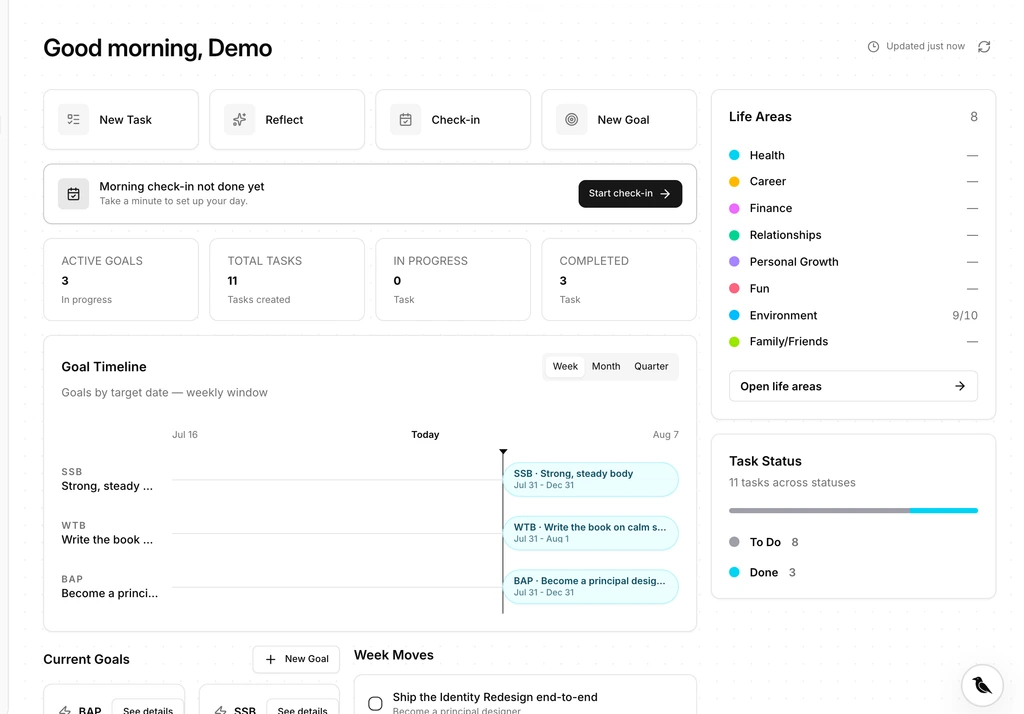The width and height of the screenshot is (1024, 714).
Task: Click the New Goal target icon
Action: coord(571,120)
